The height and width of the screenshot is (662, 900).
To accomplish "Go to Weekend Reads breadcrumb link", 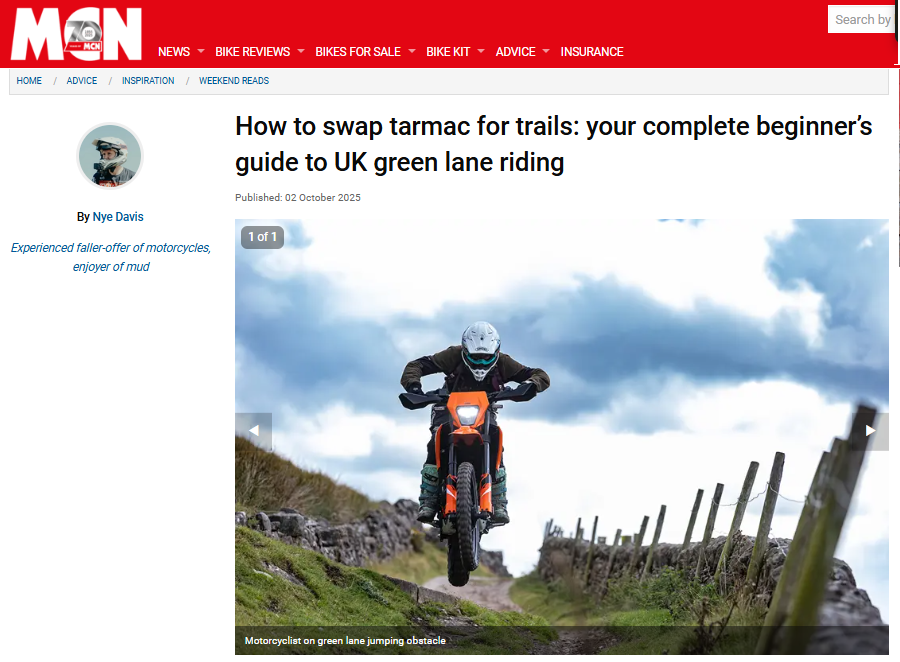I will pyautogui.click(x=234, y=81).
